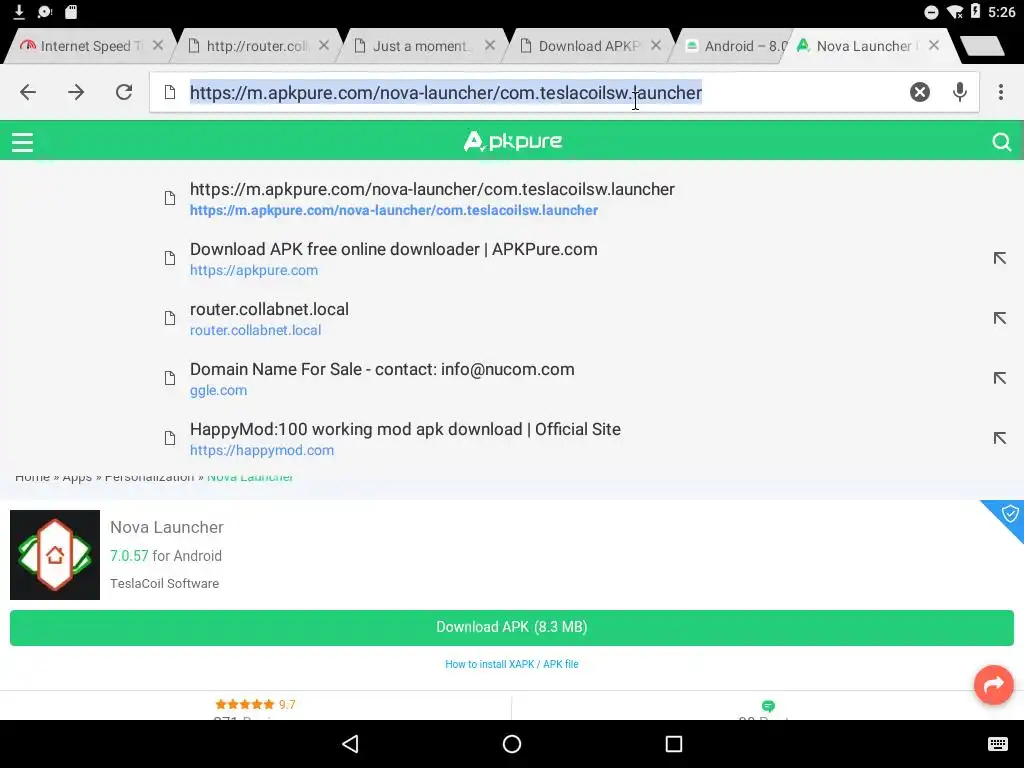Go forward with the arrow button

point(76,92)
